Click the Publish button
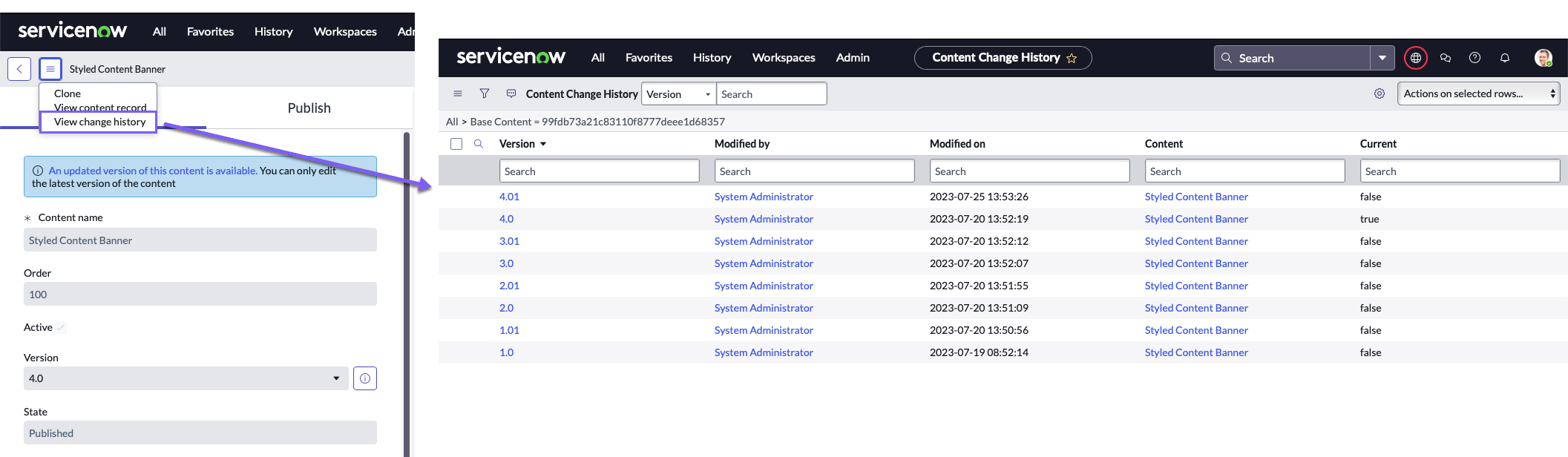The image size is (1568, 457). 309,108
